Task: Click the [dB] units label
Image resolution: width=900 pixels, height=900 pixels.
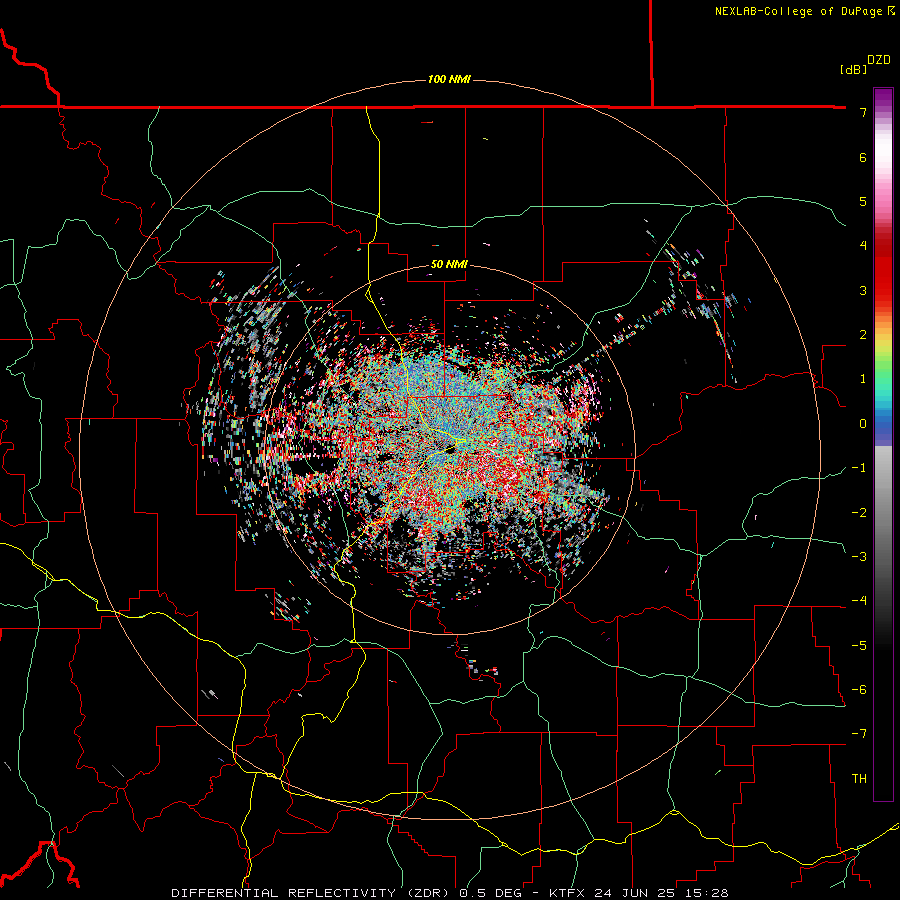Action: (x=854, y=69)
